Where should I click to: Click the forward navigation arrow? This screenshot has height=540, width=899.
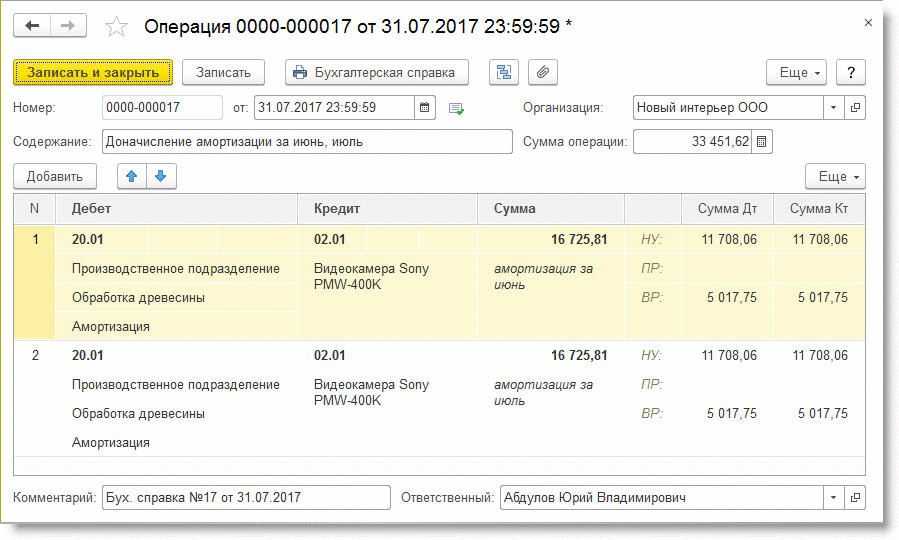68,26
